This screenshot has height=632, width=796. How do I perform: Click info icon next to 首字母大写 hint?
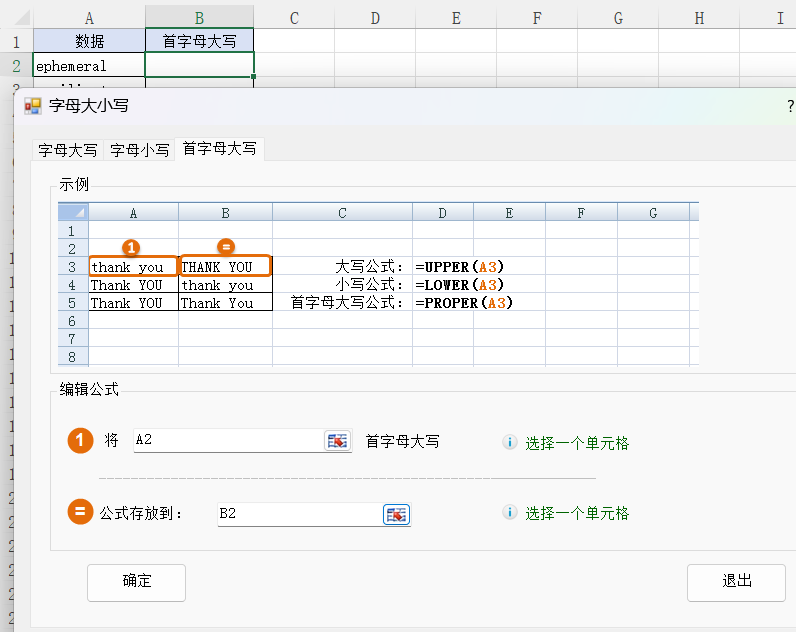tap(510, 442)
